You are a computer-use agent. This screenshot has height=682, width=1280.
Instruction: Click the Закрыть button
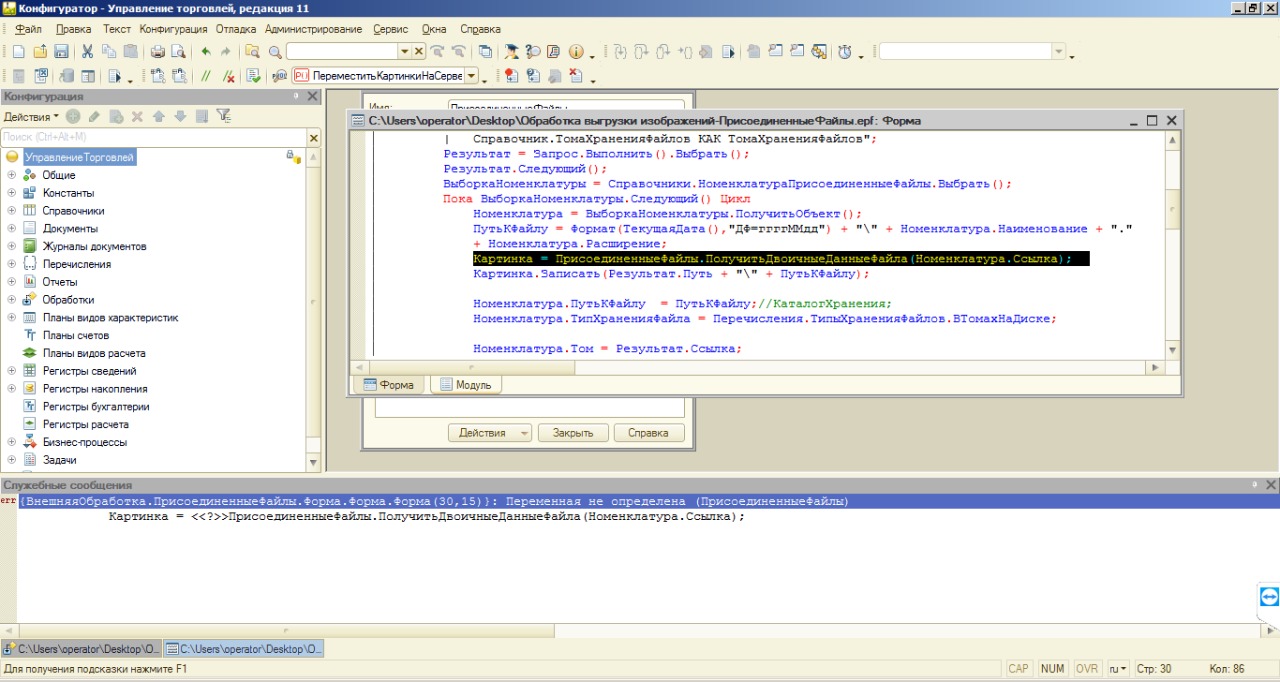[573, 433]
